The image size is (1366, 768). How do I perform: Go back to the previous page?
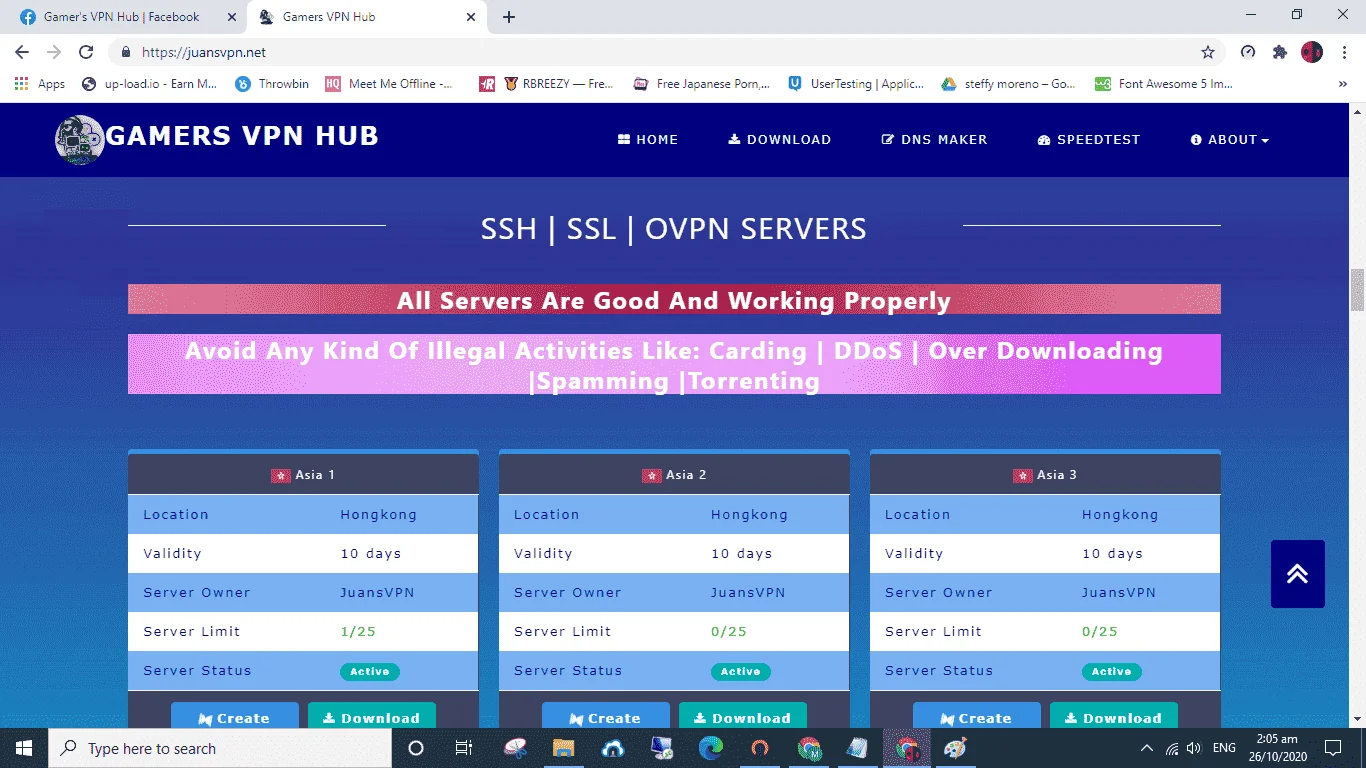tap(22, 52)
